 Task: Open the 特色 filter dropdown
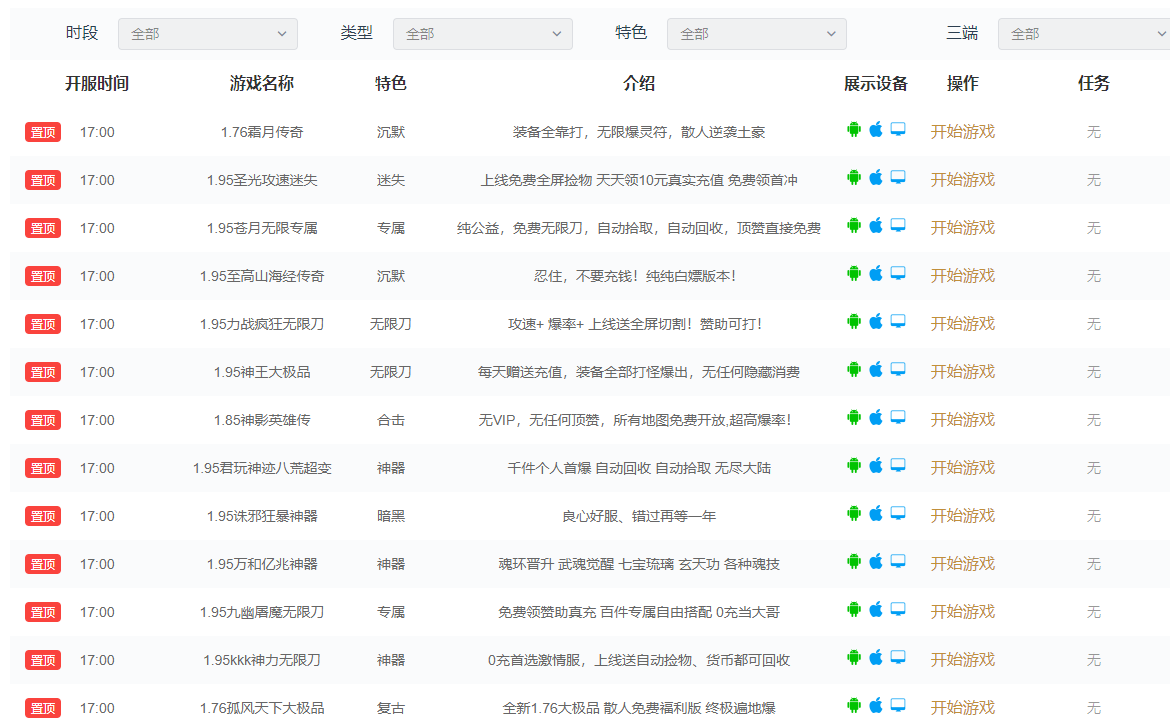point(757,34)
